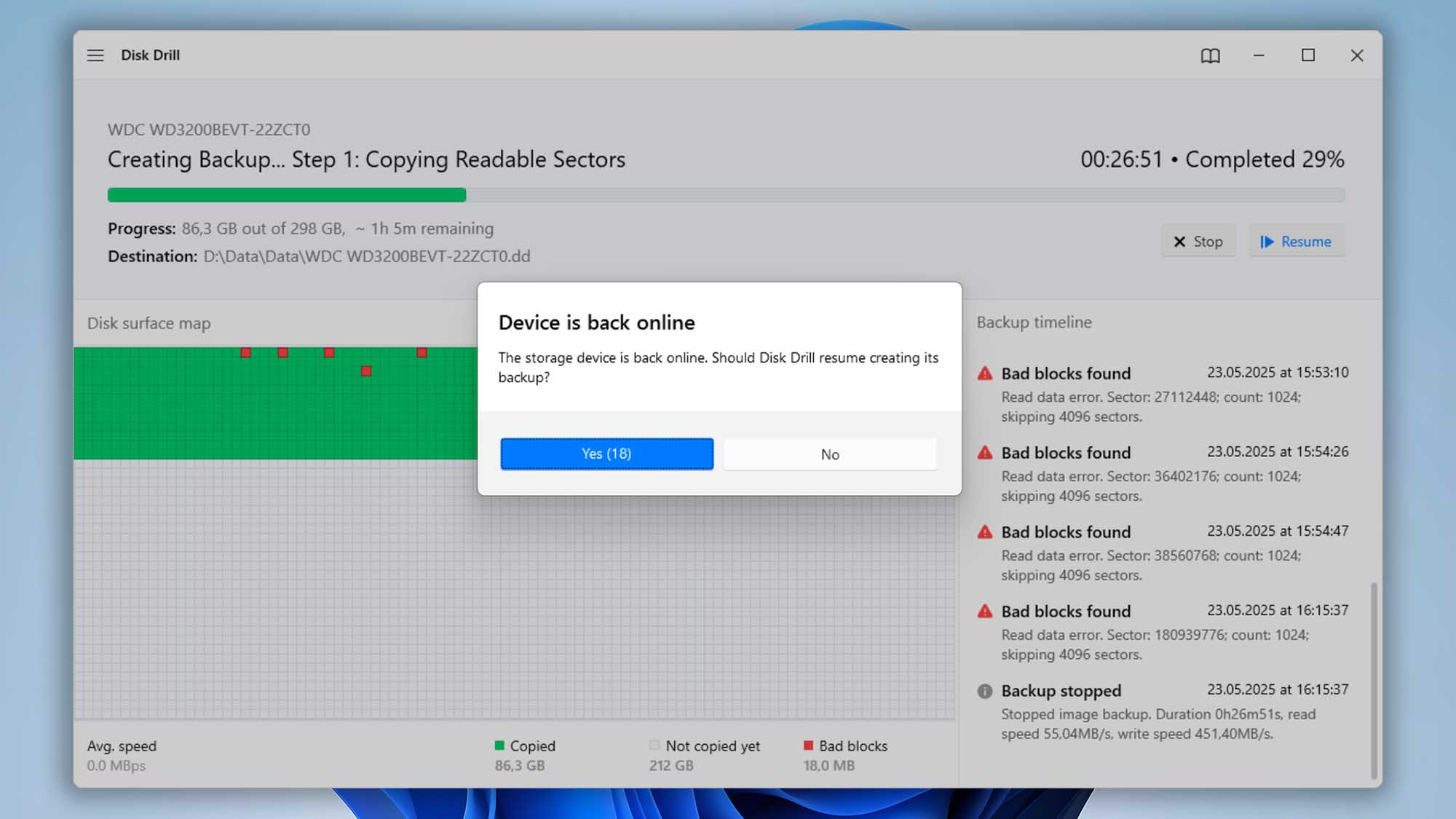This screenshot has width=1456, height=819.
Task: Click the info icon beside Backup stopped
Action: [985, 691]
